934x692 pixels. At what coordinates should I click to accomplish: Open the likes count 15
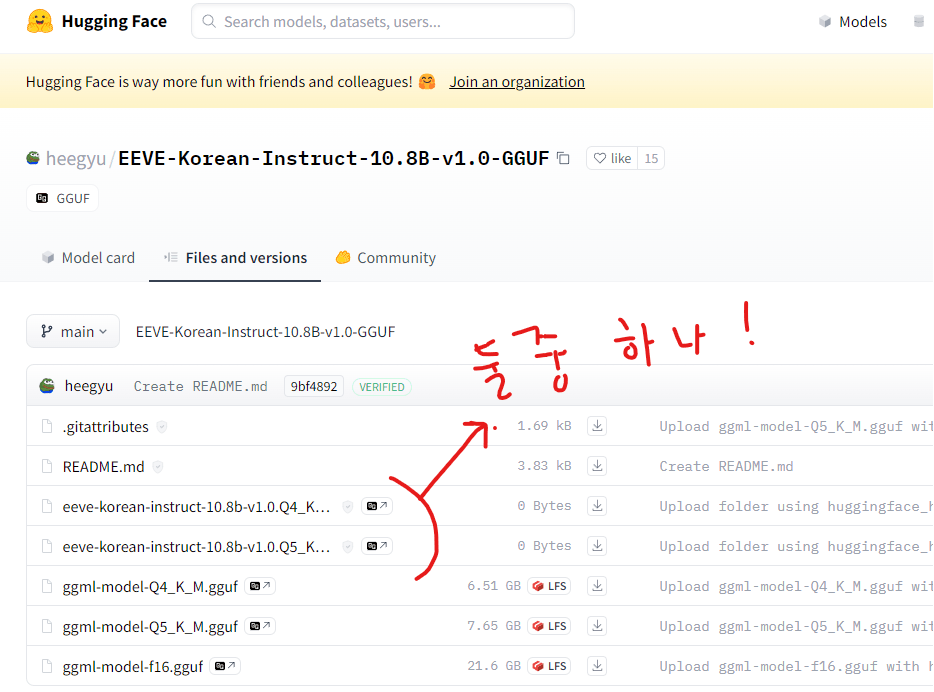pos(651,158)
